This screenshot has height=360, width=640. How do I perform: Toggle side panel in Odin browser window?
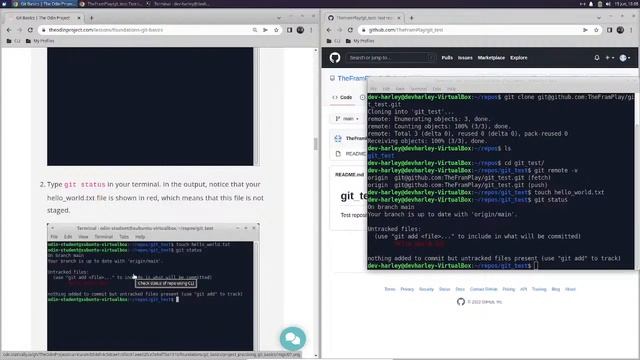pos(289,30)
